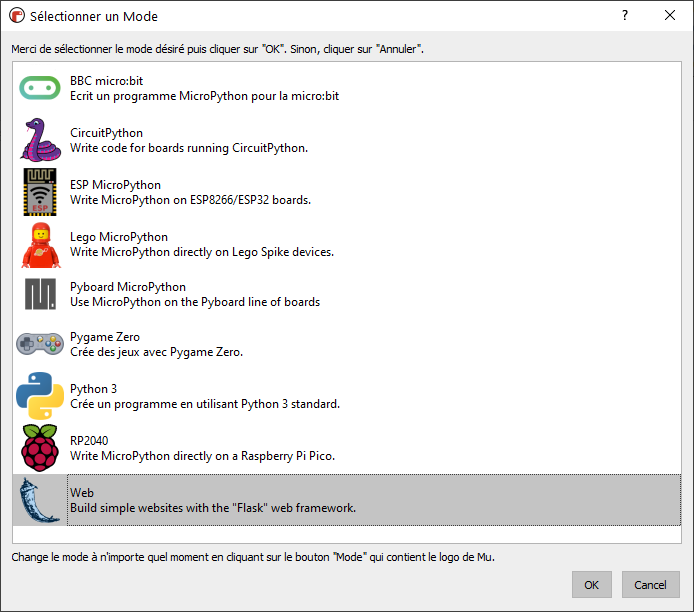
Task: Close the Sélectionner un Mode dialog
Action: pyautogui.click(x=670, y=15)
